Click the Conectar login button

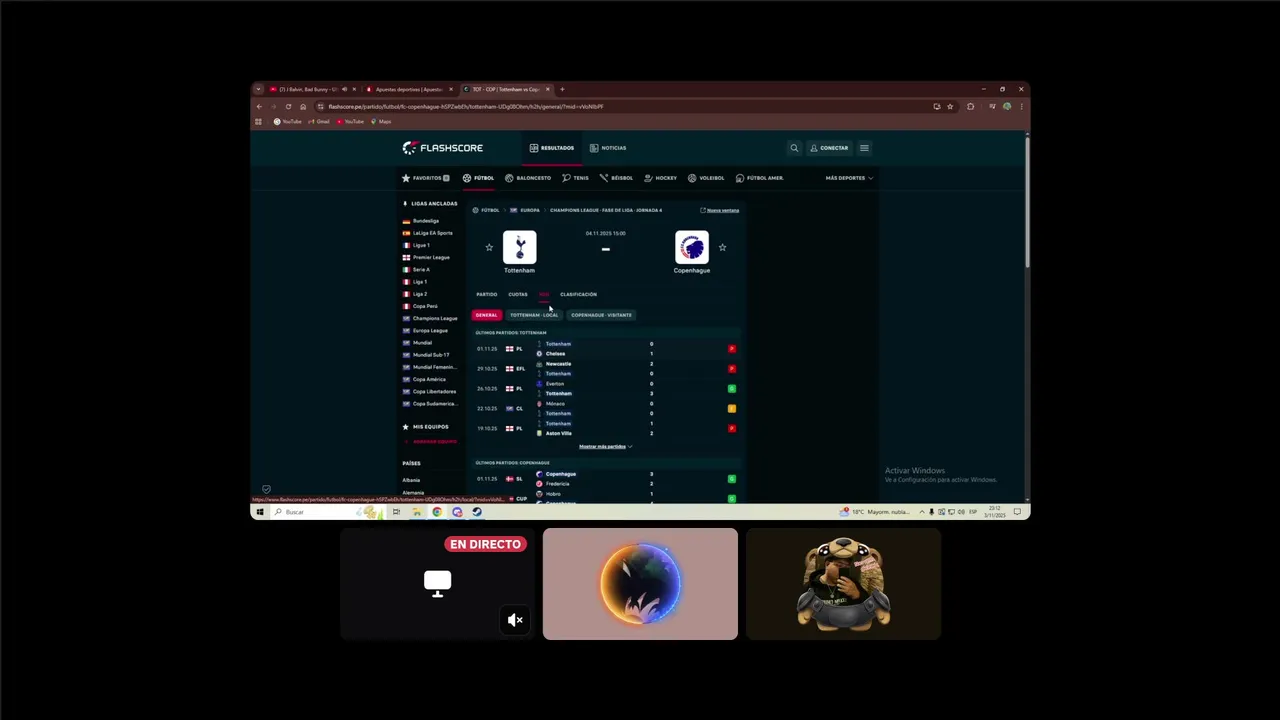829,148
